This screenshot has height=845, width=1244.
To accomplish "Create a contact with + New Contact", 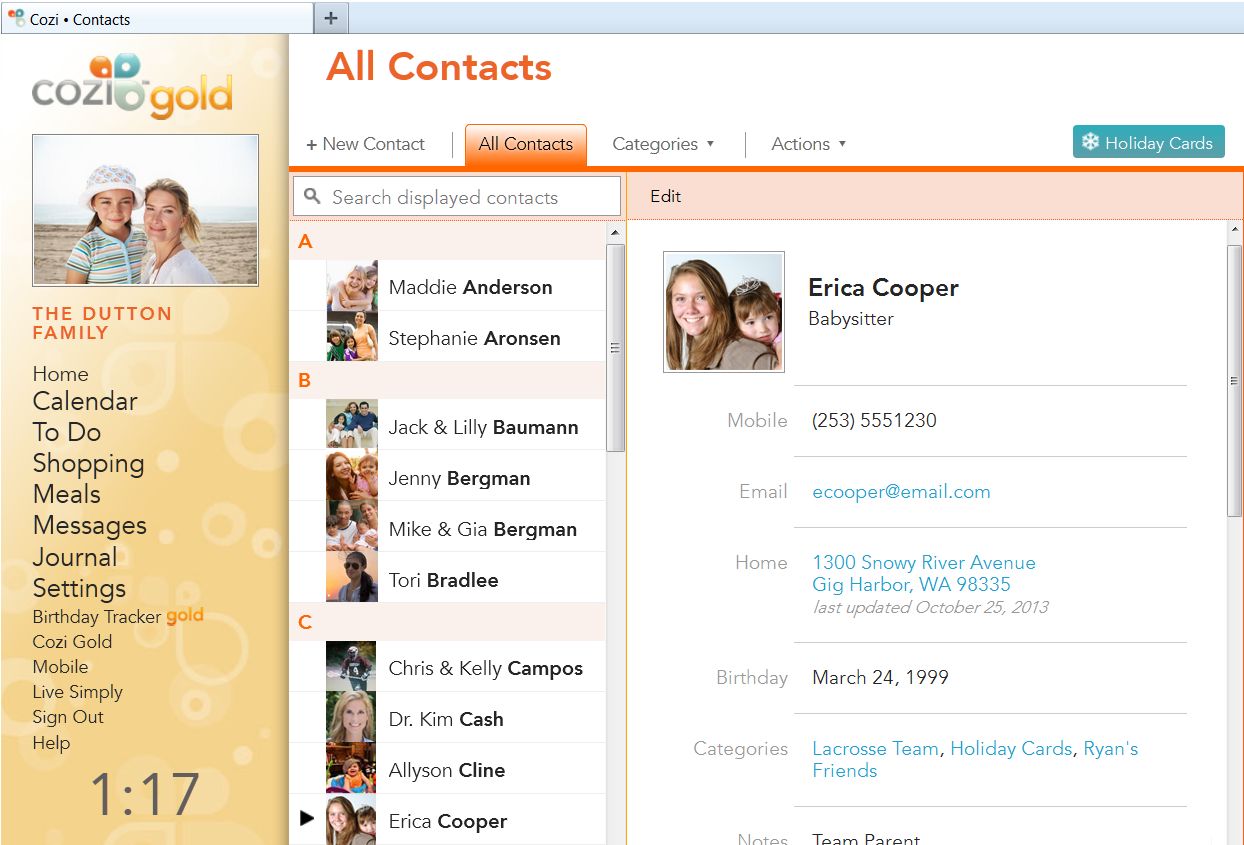I will (x=365, y=144).
